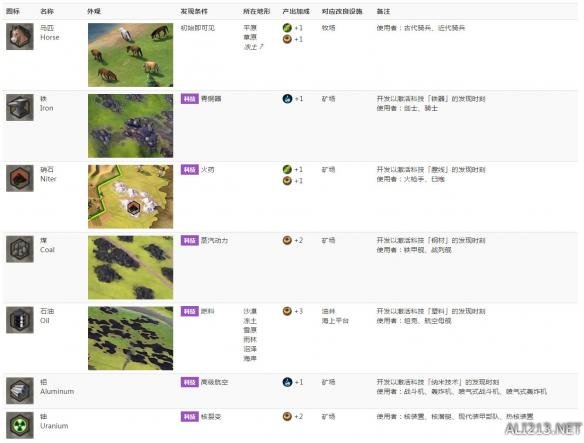Click the '火药' tech name in Niter row
The height and width of the screenshot is (443, 584).
click(x=207, y=170)
